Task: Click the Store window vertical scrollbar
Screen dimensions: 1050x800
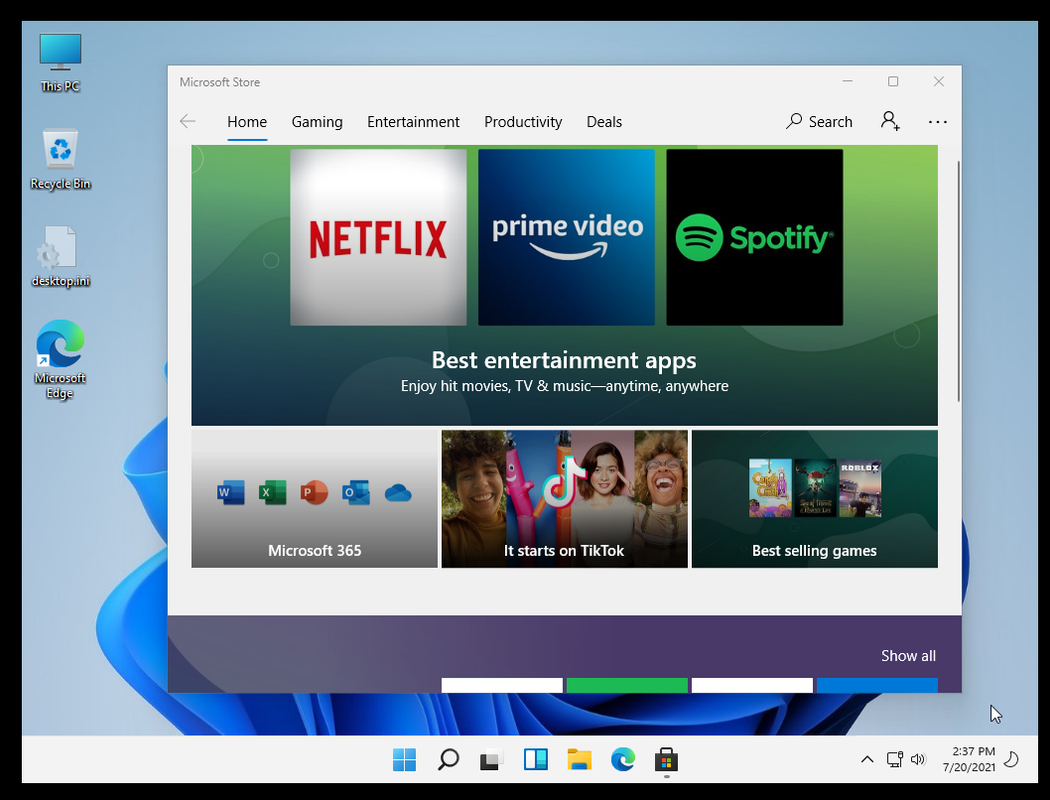Action: [958, 281]
